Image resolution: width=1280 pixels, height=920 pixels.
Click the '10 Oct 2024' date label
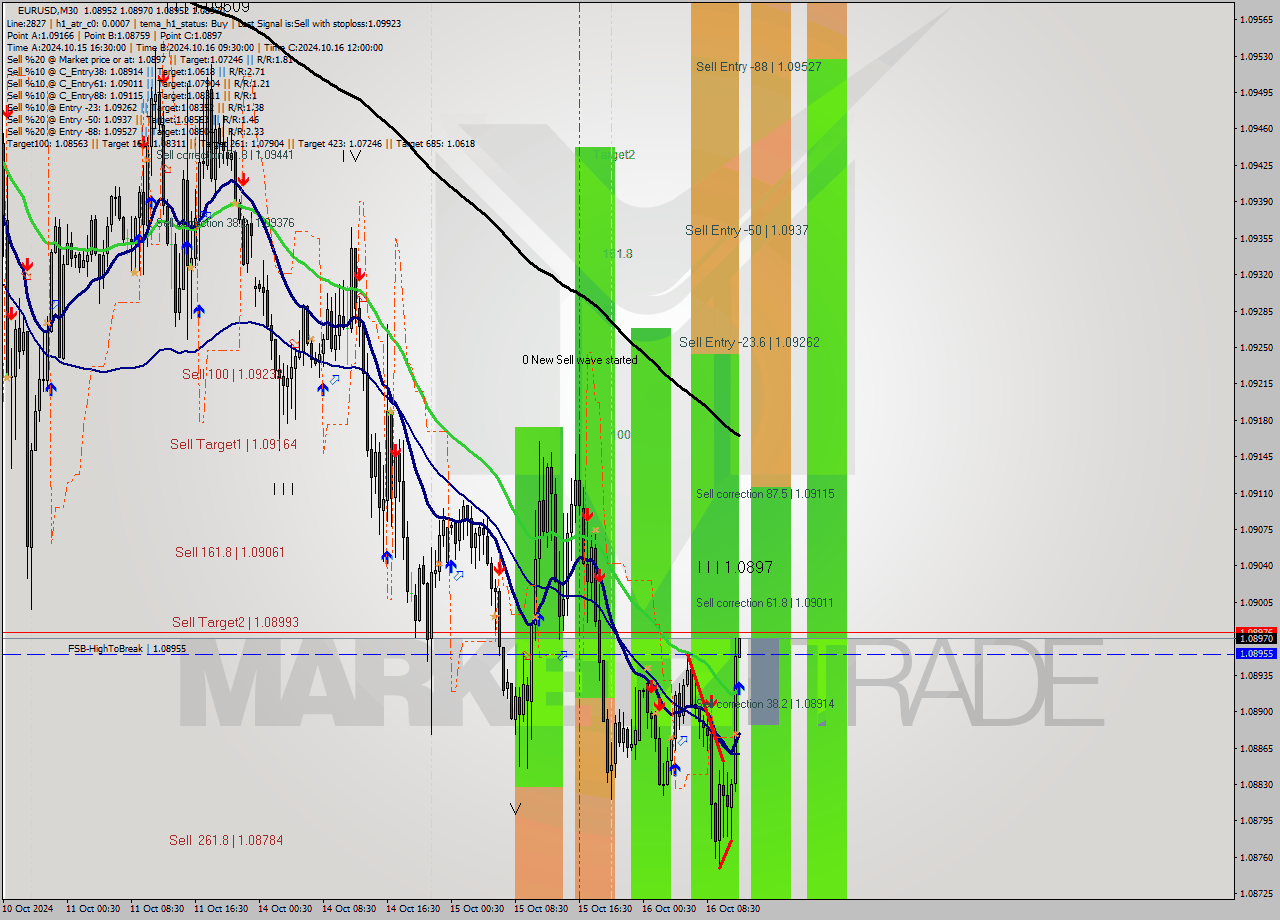(x=29, y=909)
